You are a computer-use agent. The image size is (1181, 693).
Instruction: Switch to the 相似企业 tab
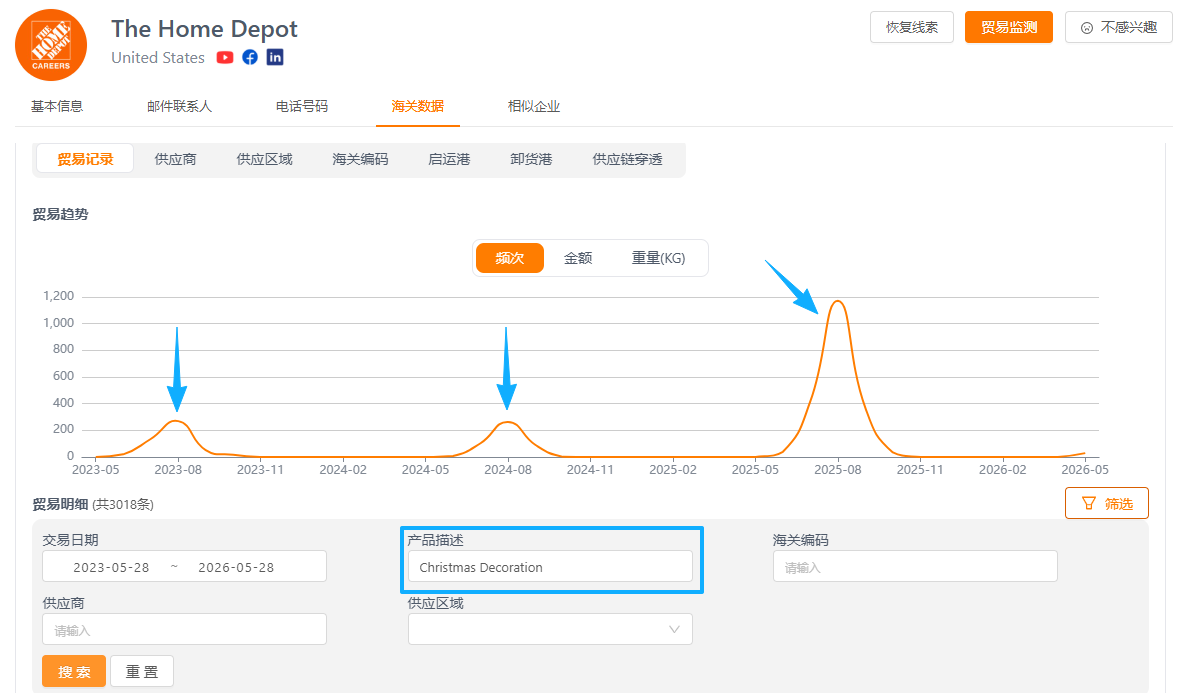[x=534, y=106]
